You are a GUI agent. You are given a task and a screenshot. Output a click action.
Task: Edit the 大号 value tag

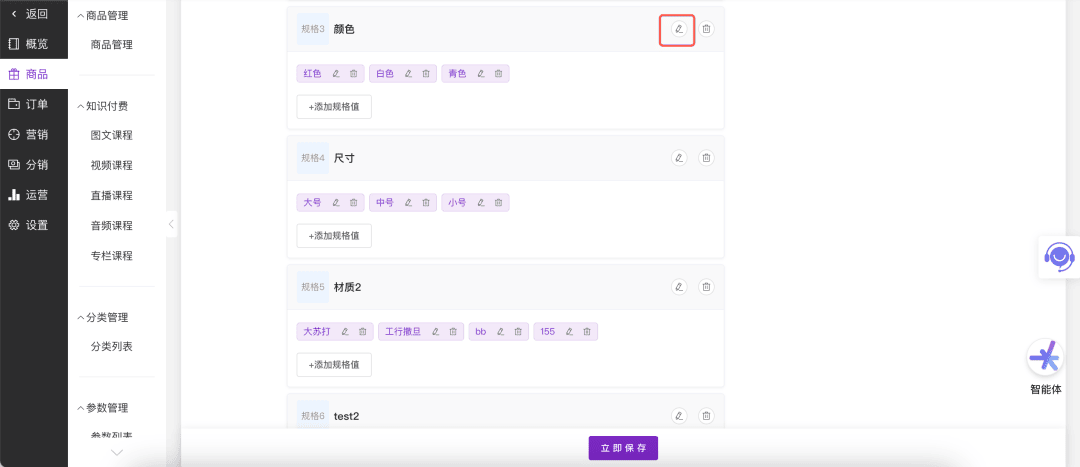336,203
